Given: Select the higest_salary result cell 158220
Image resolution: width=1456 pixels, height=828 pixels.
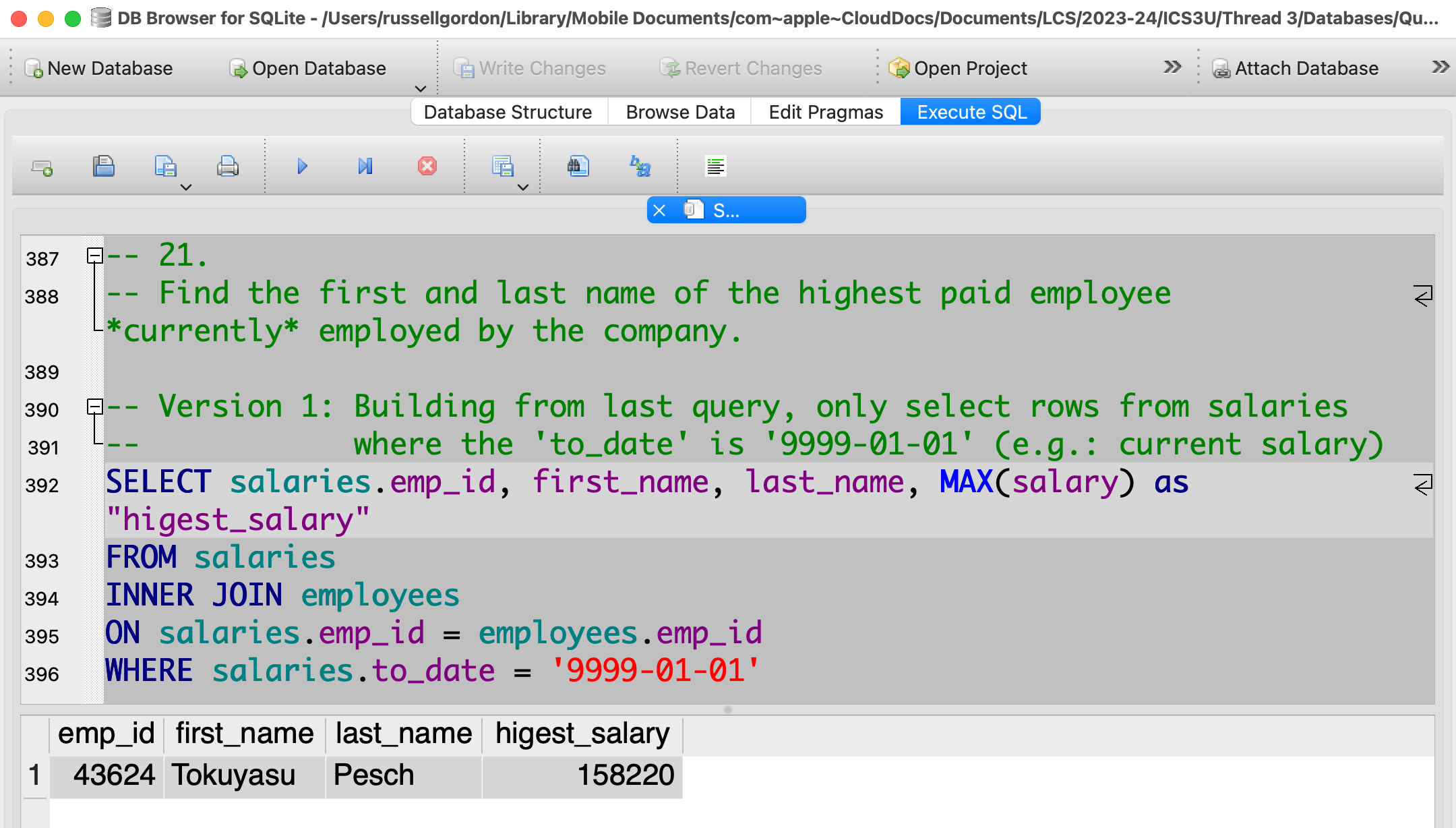Looking at the screenshot, I should point(582,775).
